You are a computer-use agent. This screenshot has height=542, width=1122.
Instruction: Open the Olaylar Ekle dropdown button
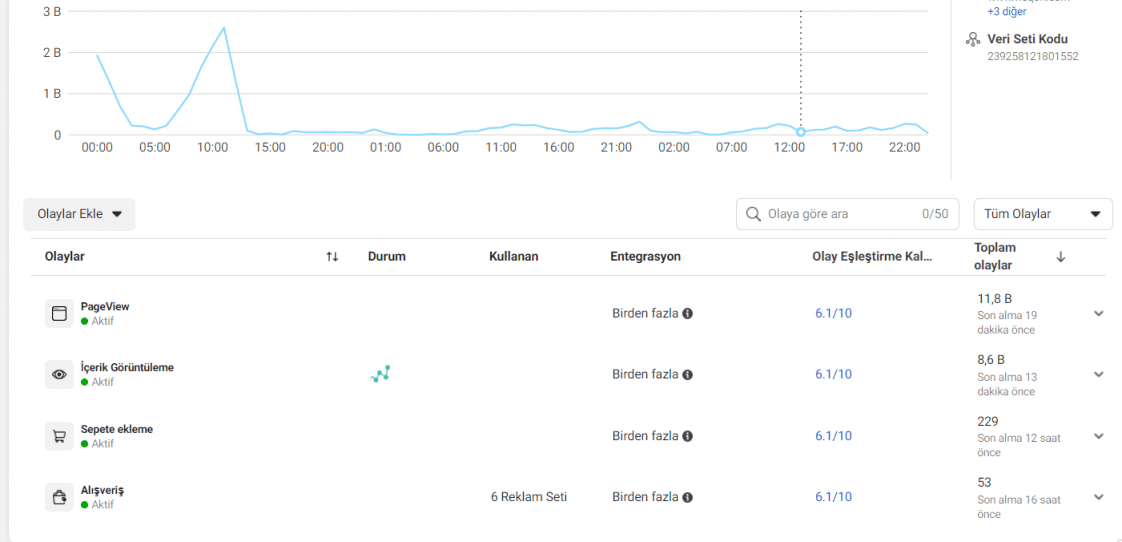79,214
